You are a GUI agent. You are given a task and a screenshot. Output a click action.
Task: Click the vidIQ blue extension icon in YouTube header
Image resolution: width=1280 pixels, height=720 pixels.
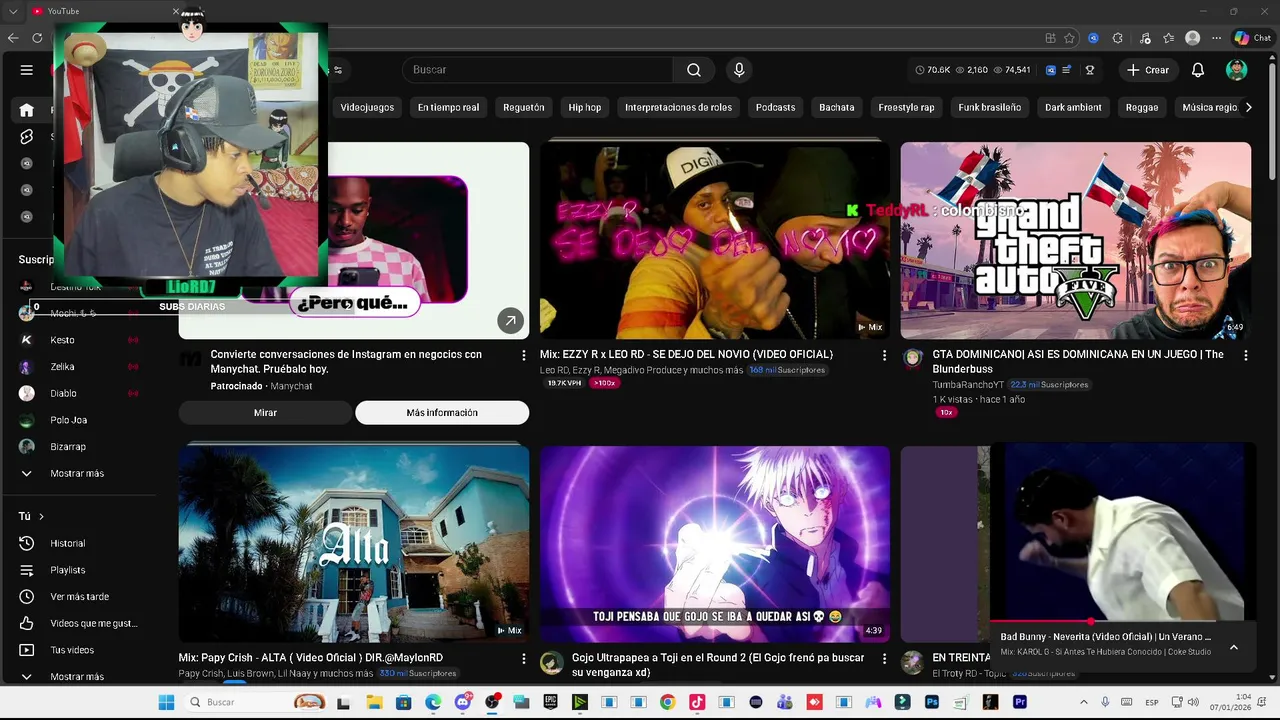tap(1050, 70)
